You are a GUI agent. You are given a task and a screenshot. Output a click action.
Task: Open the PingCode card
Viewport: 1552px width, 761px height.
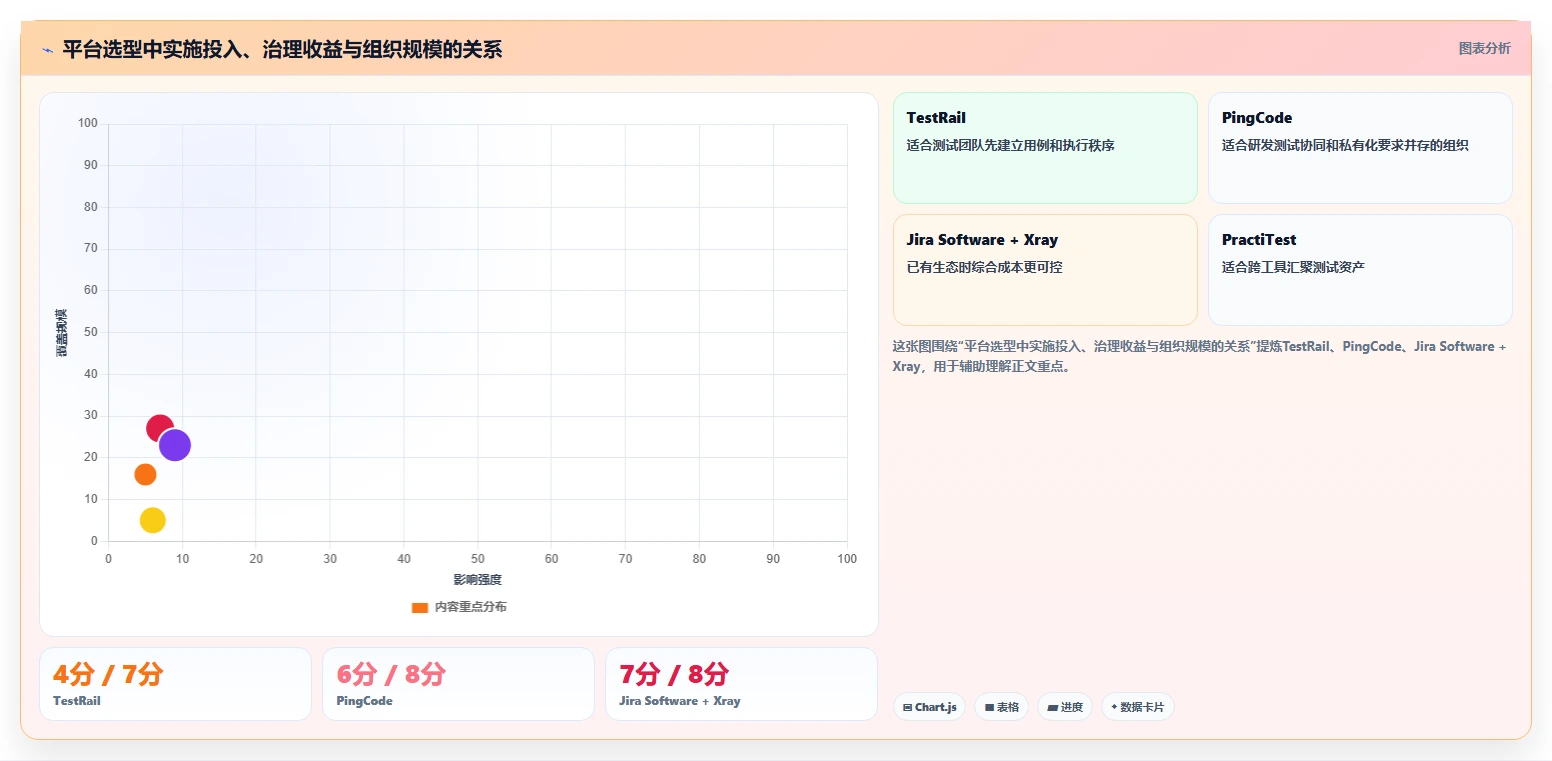pos(1360,148)
